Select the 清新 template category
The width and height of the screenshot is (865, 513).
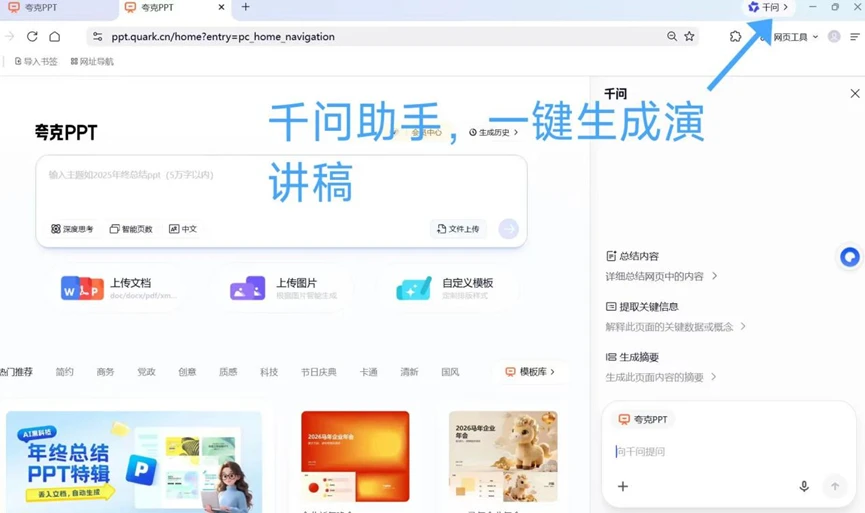(x=409, y=372)
